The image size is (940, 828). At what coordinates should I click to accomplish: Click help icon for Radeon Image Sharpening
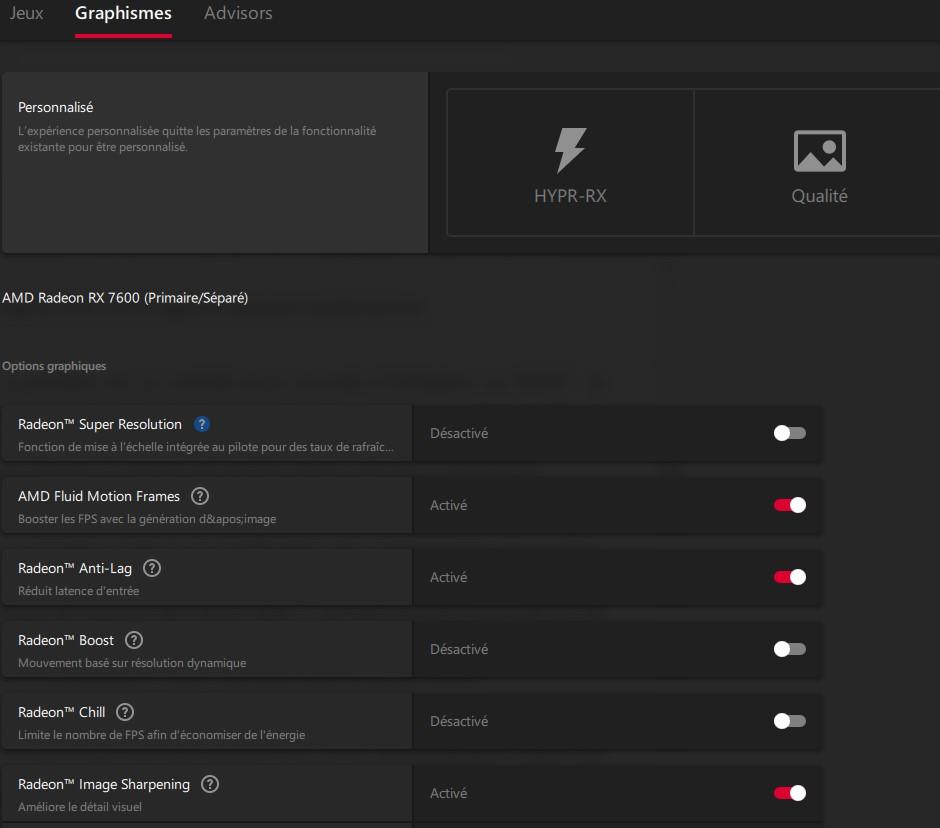pyautogui.click(x=210, y=784)
